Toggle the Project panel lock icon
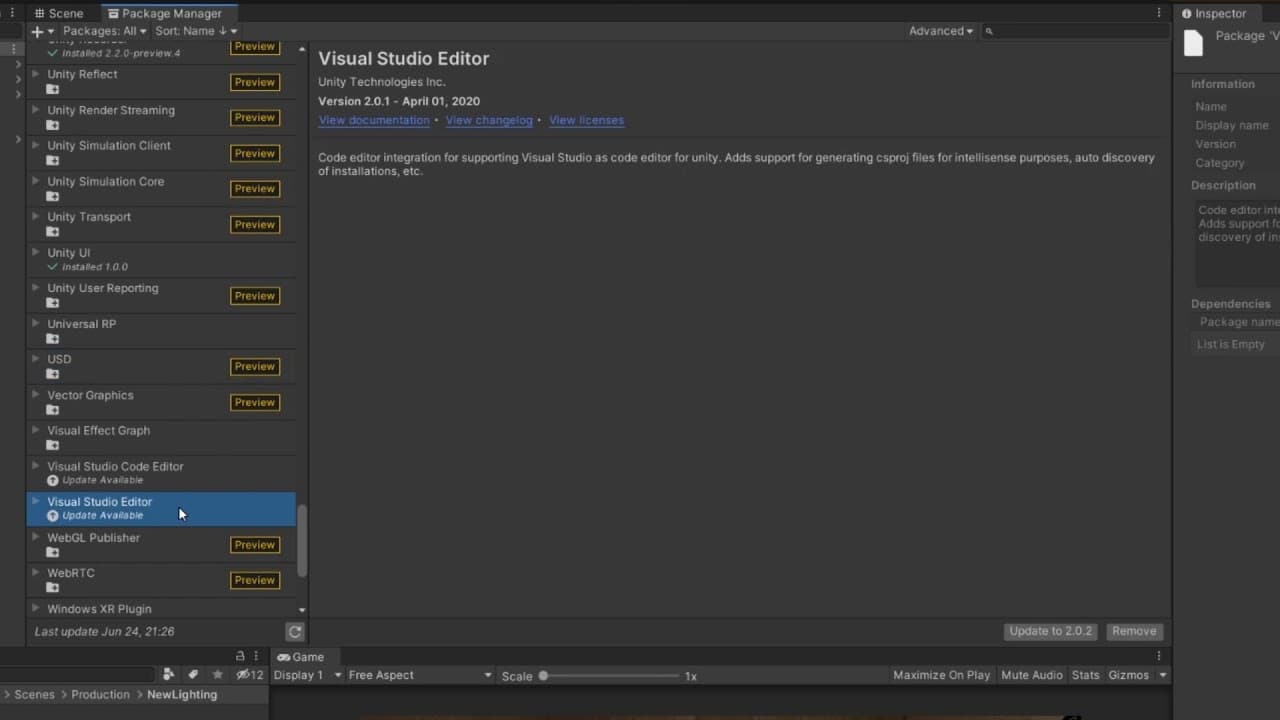This screenshot has height=720, width=1280. [240, 656]
